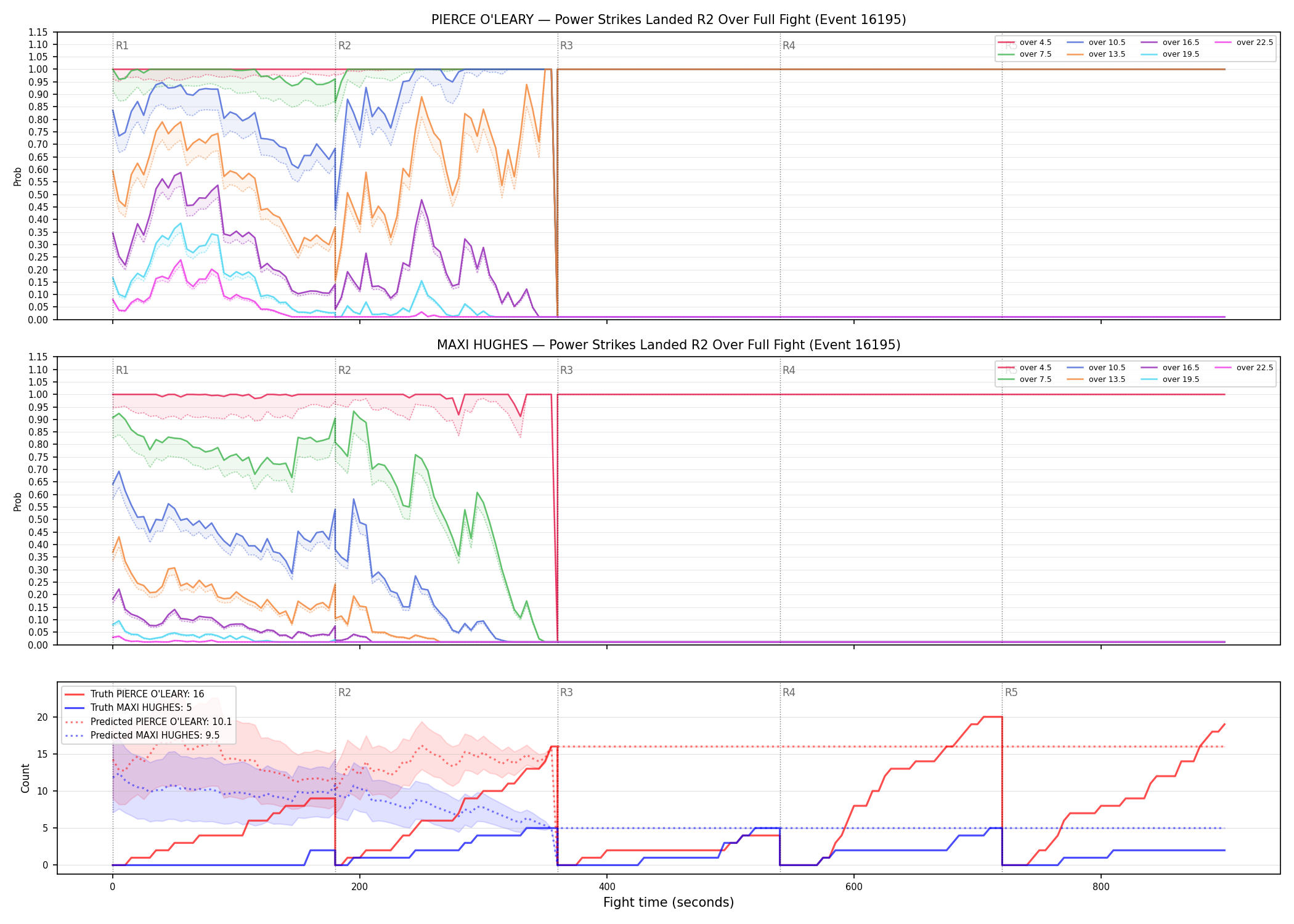This screenshot has width=1294, height=924.
Task: Click green line swatch beside Hughes 'over 7.5'
Action: (1006, 379)
